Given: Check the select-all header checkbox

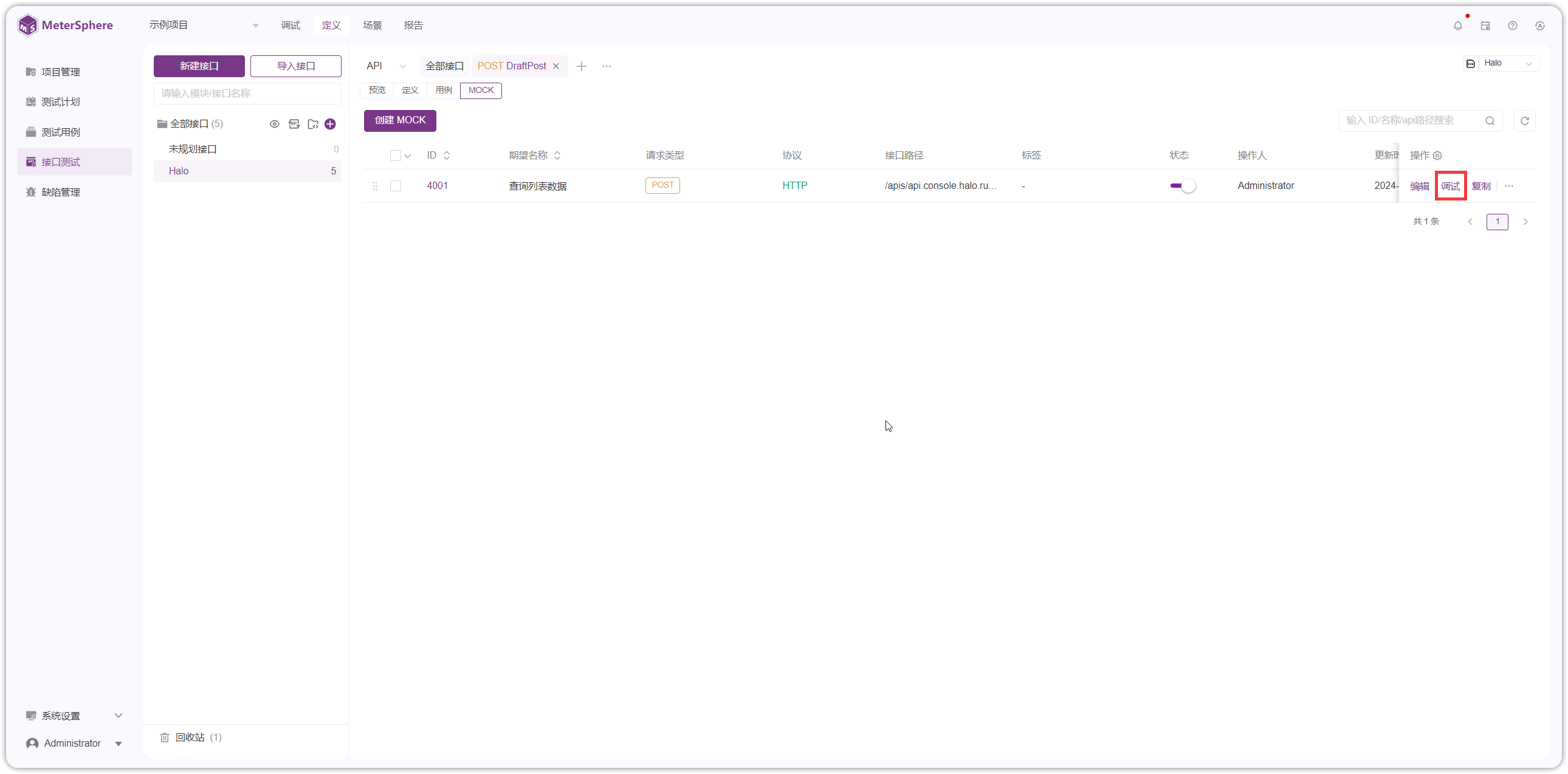Looking at the screenshot, I should tap(396, 156).
